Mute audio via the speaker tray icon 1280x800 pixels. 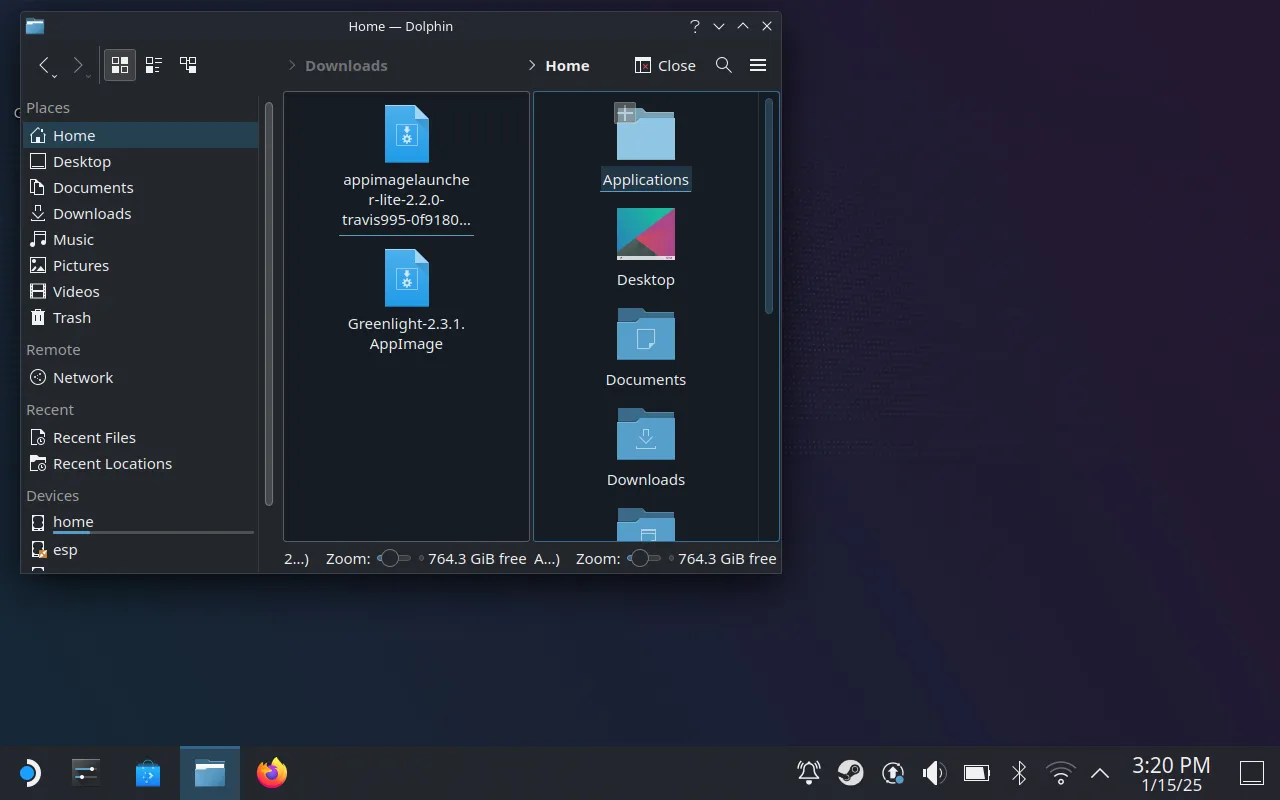point(934,772)
